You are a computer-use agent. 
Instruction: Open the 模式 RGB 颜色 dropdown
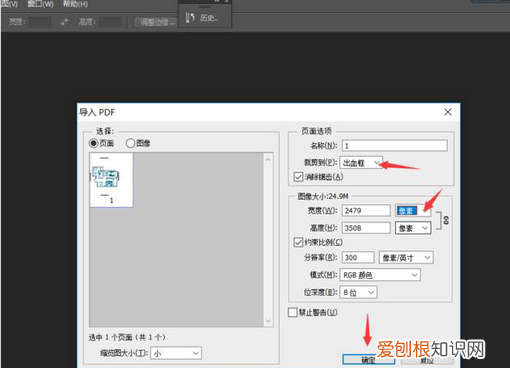380,275
